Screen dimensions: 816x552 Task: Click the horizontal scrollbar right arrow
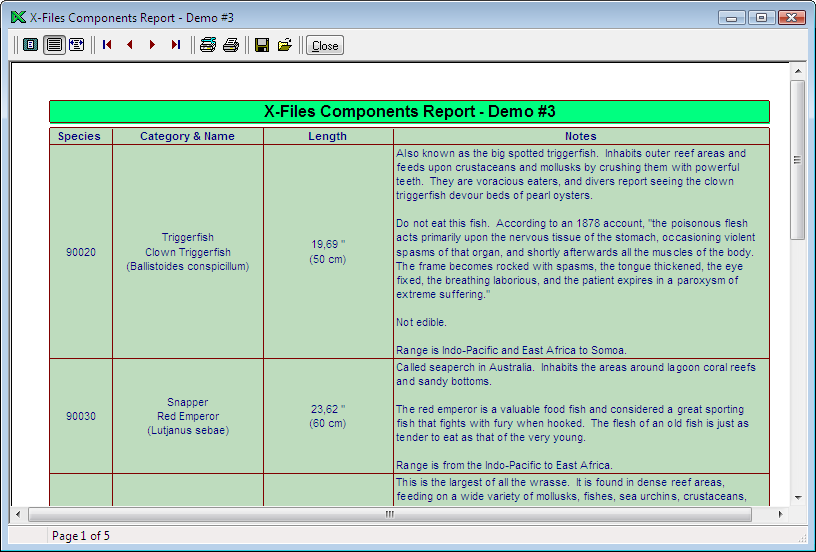tap(780, 514)
